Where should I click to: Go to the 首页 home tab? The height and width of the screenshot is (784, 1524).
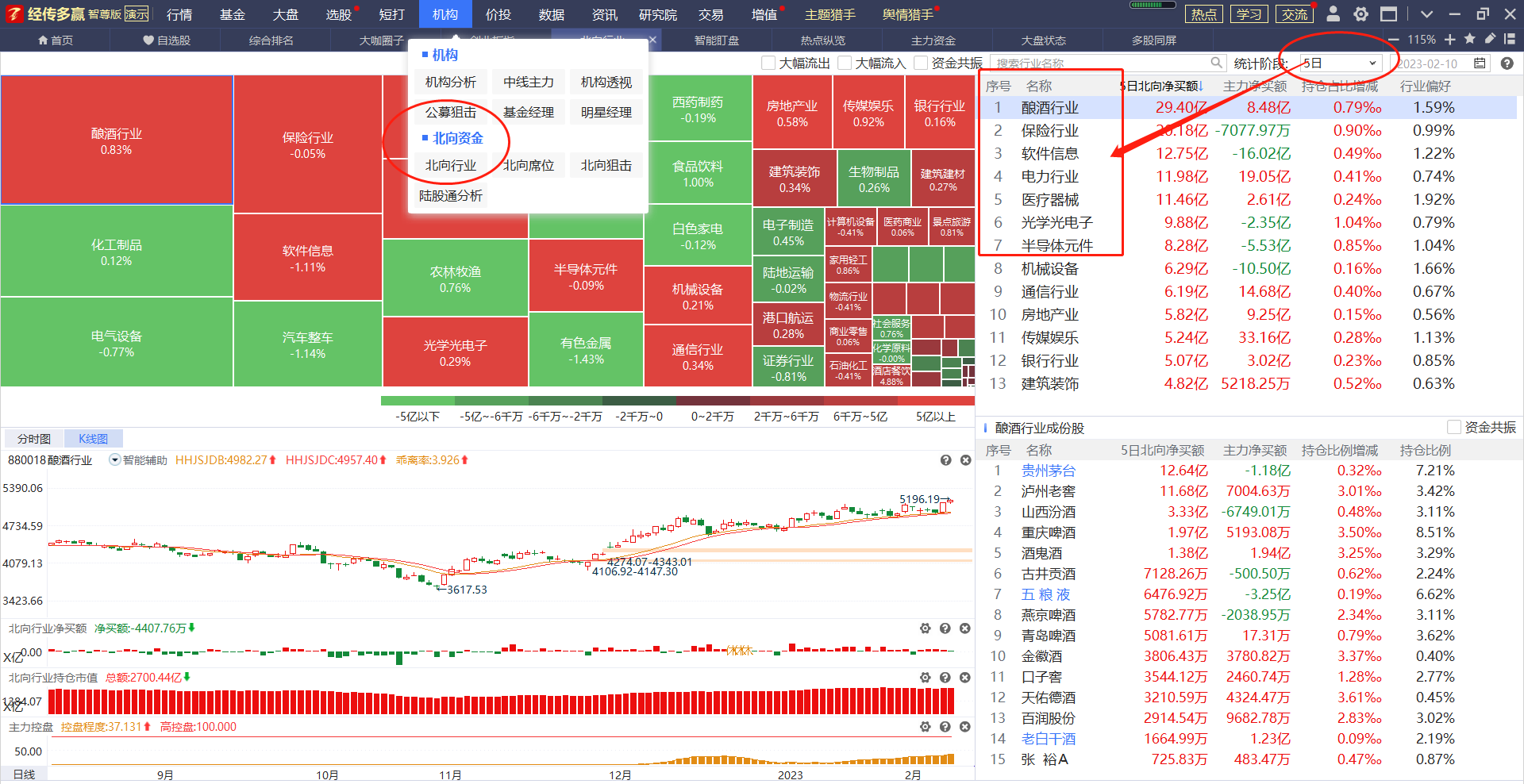pos(56,40)
